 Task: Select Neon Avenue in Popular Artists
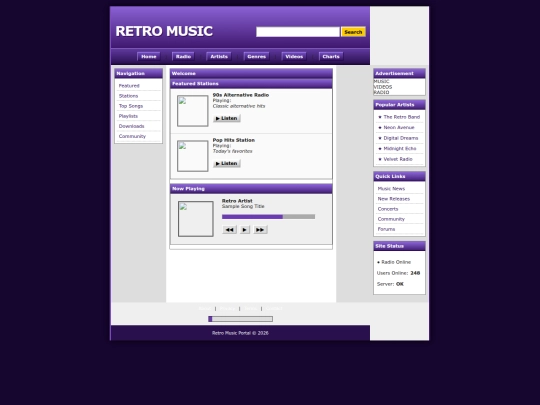tap(399, 127)
